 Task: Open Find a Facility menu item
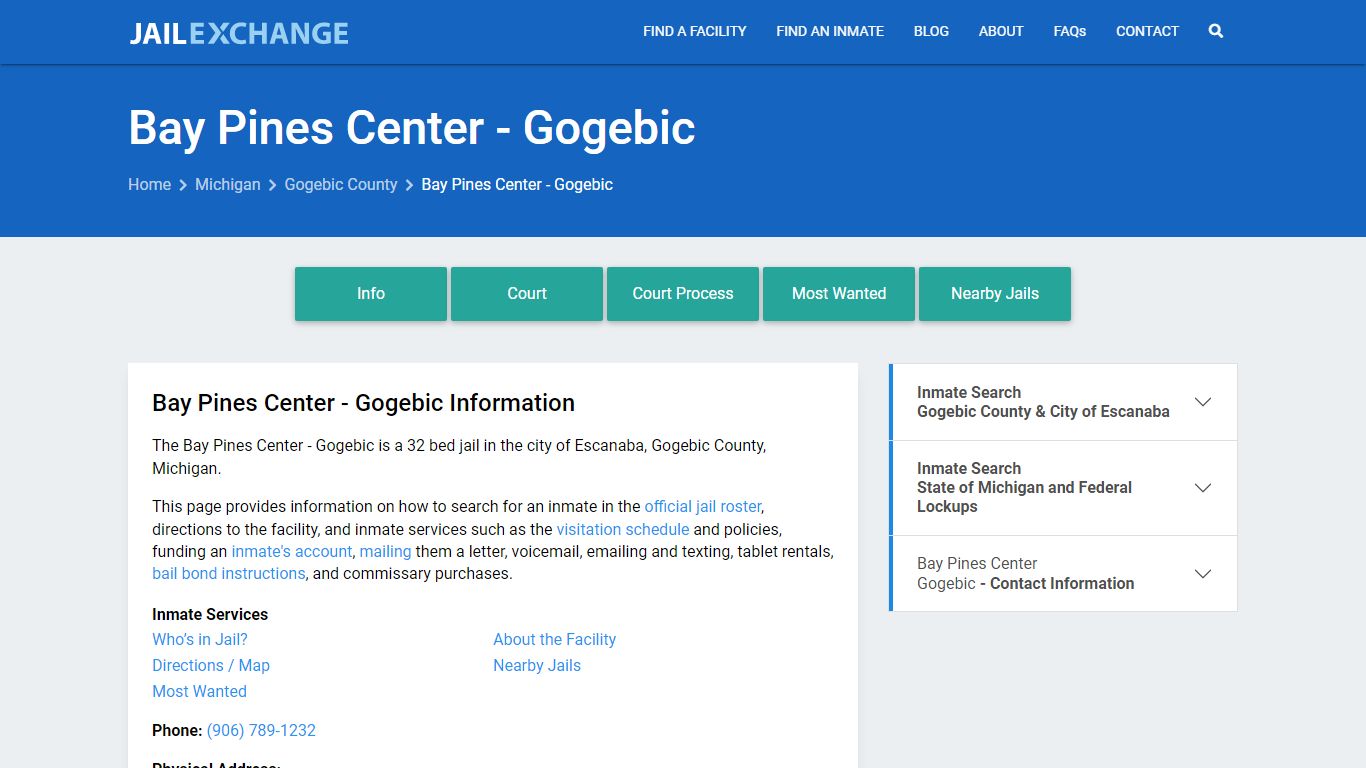(695, 31)
